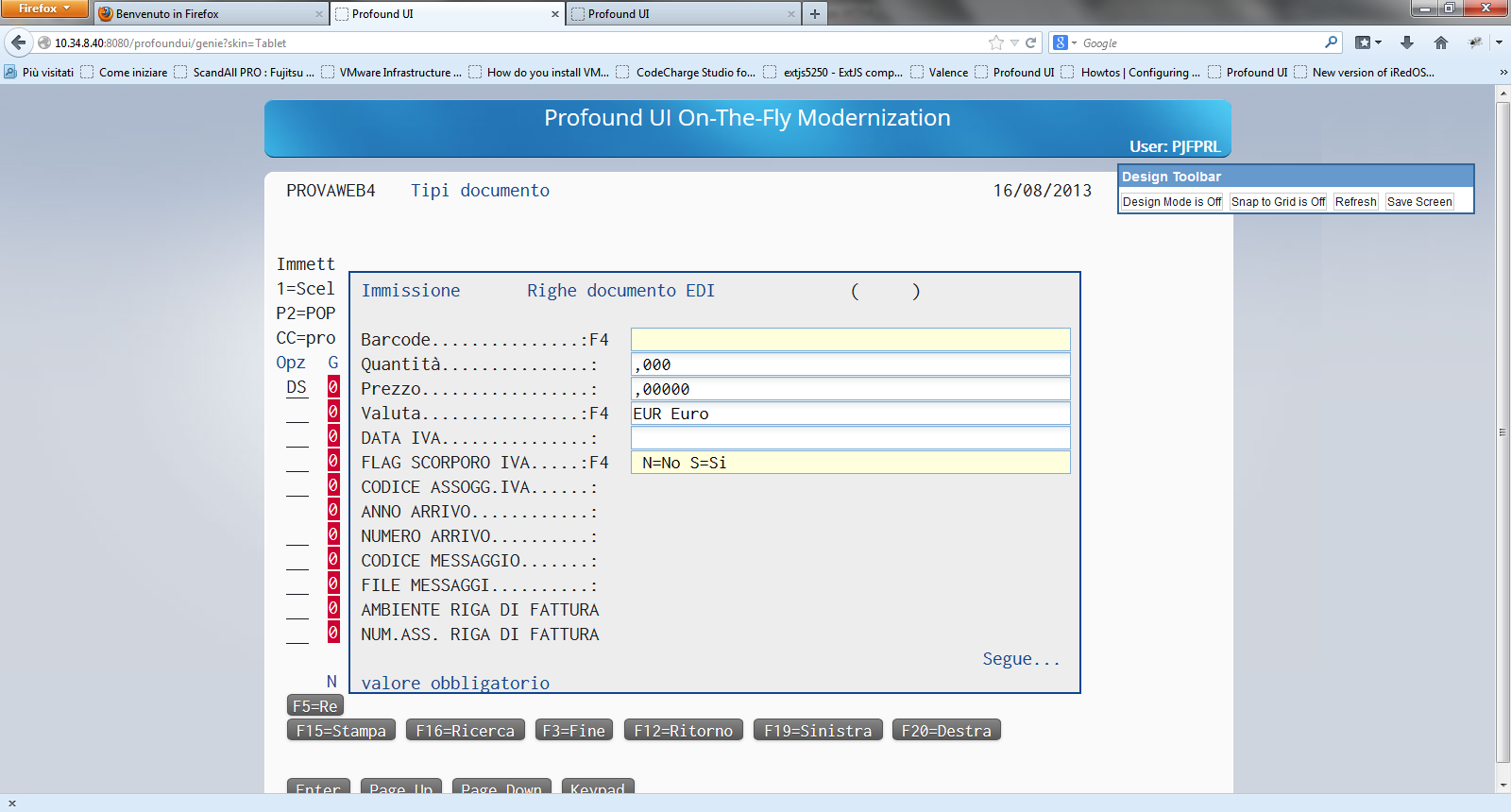This screenshot has width=1511, height=812.
Task: Open 'ScandAll PRO : Fujitsu' bookmark
Action: coord(245,73)
